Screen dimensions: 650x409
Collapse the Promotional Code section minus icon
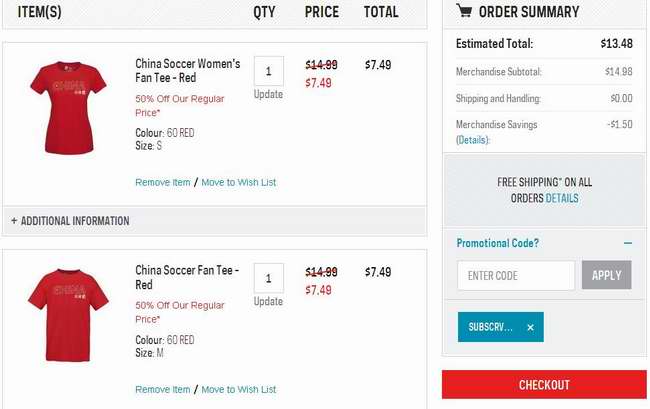coord(628,243)
